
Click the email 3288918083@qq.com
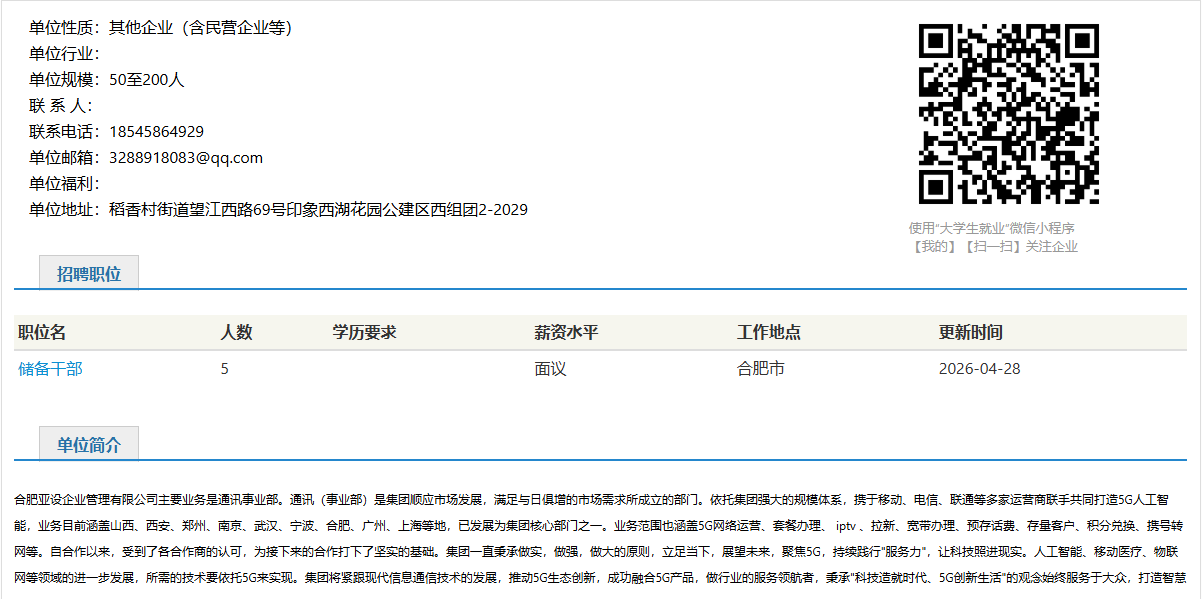click(x=186, y=157)
